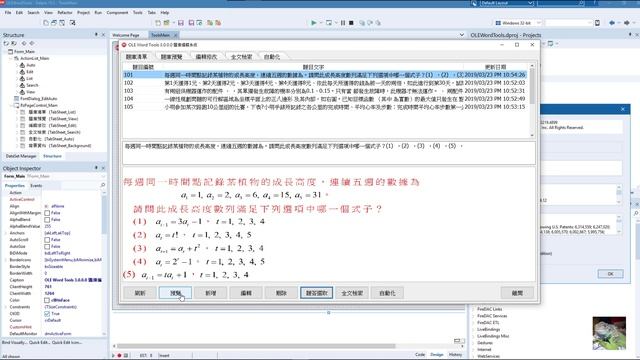Click the play macro icon in status bar
The image size is (640, 360).
tap(113, 356)
